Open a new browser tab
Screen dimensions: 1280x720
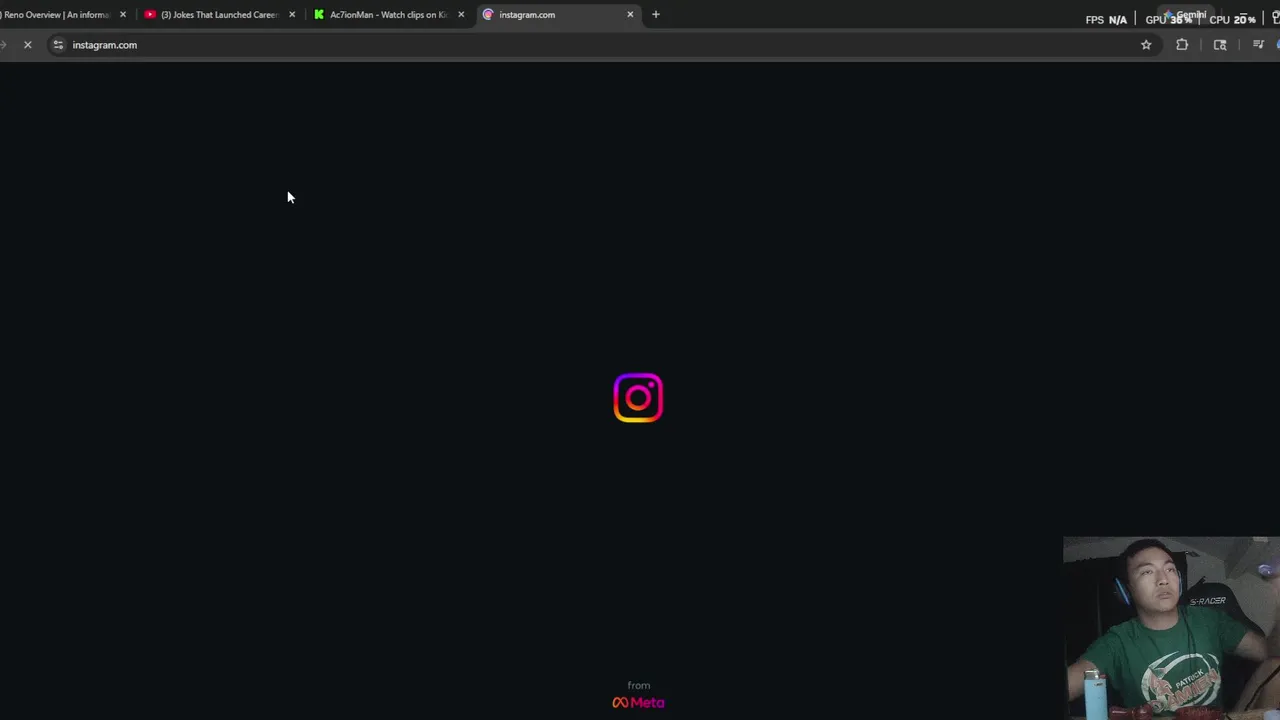(x=656, y=15)
